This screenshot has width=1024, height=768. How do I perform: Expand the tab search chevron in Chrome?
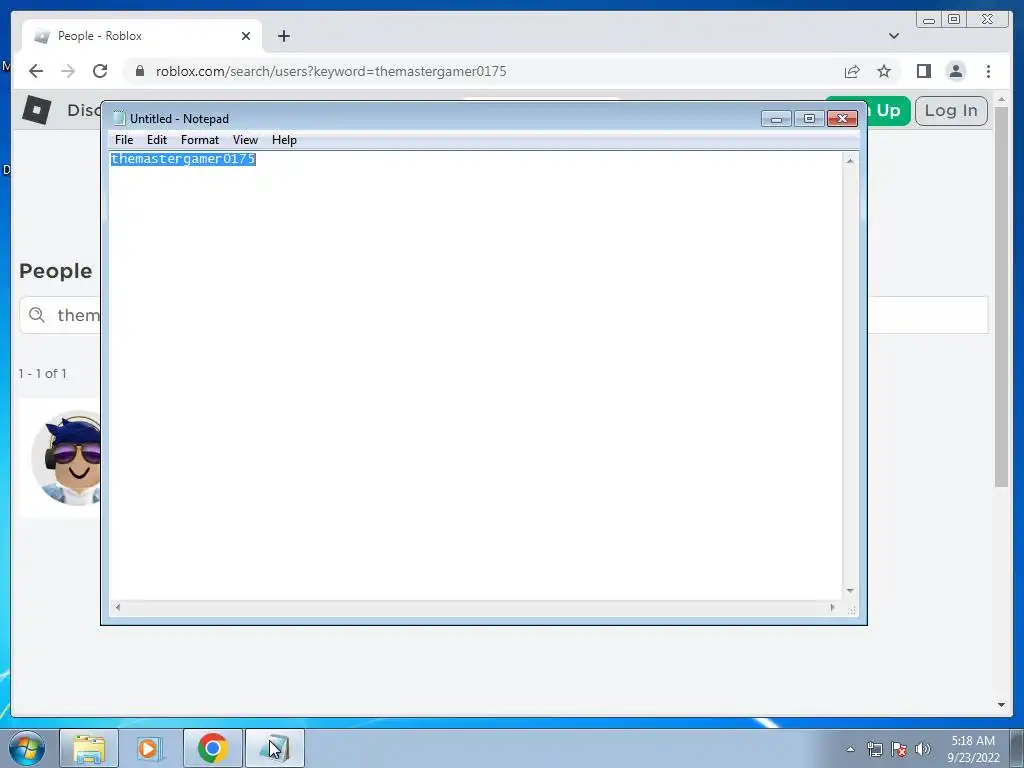893,36
